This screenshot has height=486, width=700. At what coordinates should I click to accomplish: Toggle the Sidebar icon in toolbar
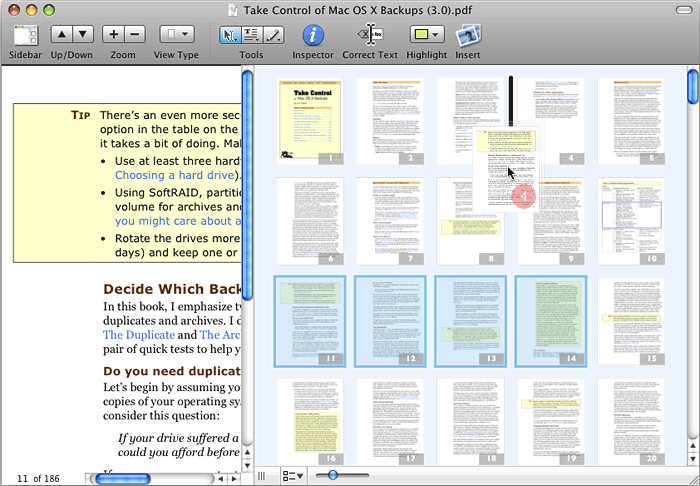click(25, 36)
